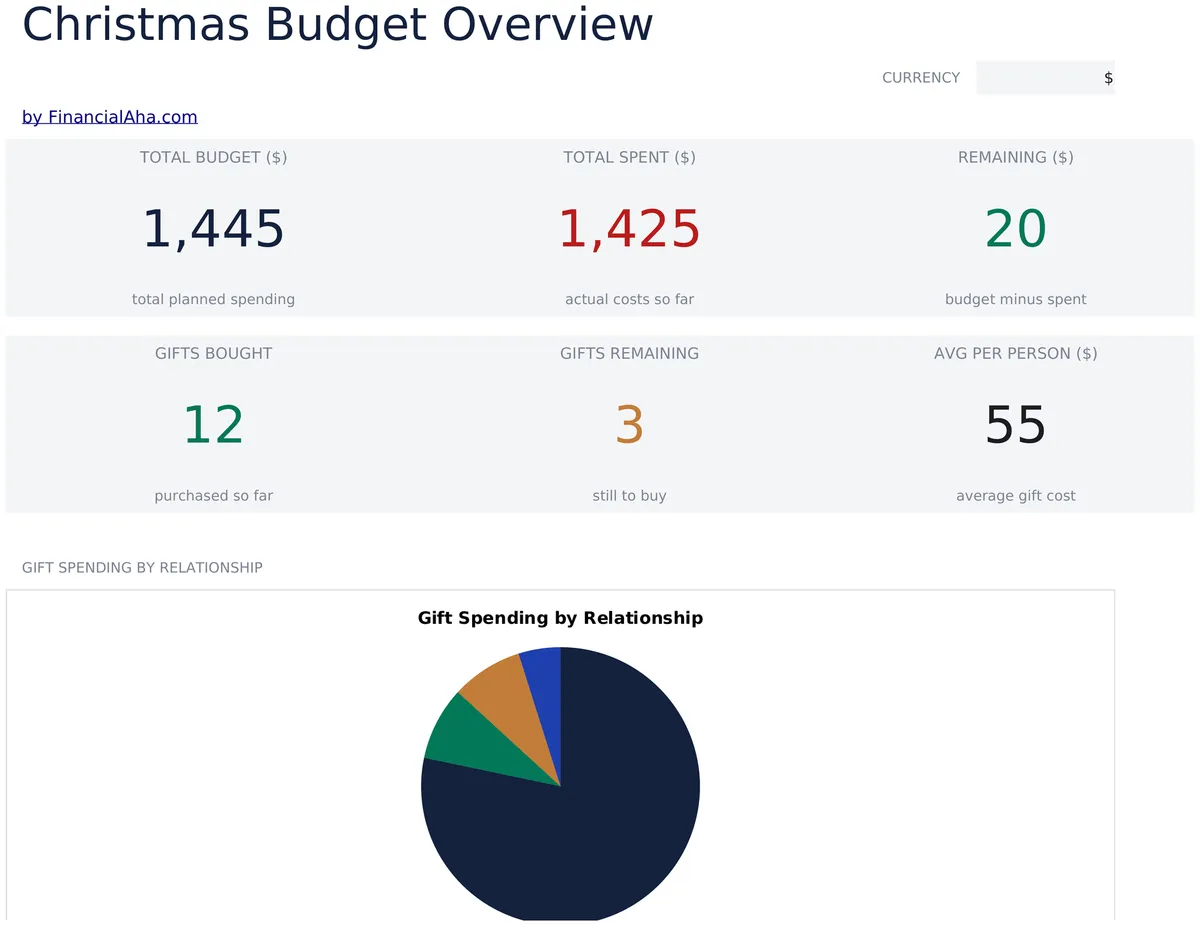Viewport: 1200px width, 926px height.
Task: Click the TOTAL BUDGET ($) heading
Action: click(x=214, y=157)
